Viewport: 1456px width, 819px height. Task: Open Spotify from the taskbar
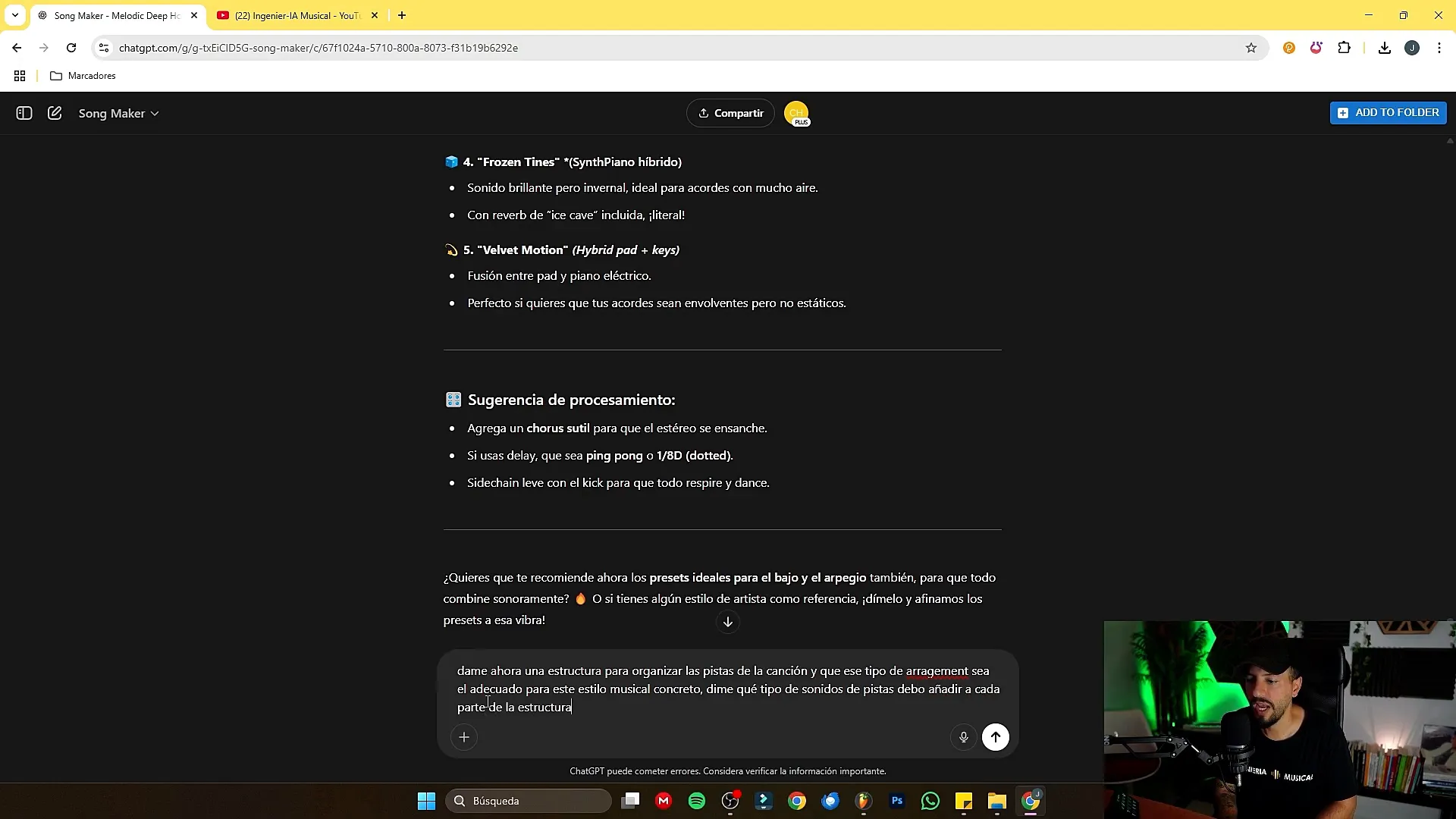point(697,801)
